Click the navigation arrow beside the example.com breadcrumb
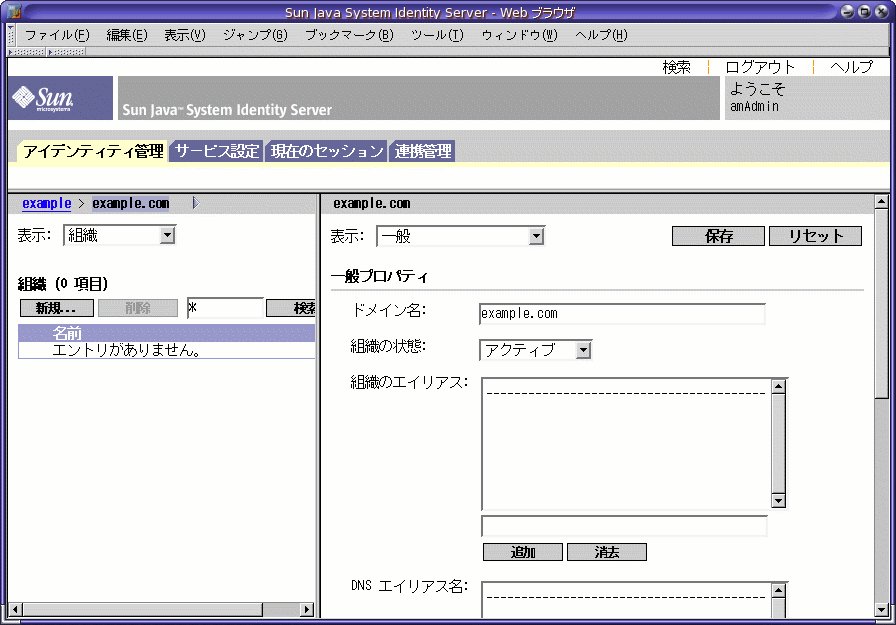This screenshot has height=625, width=896. pyautogui.click(x=195, y=203)
